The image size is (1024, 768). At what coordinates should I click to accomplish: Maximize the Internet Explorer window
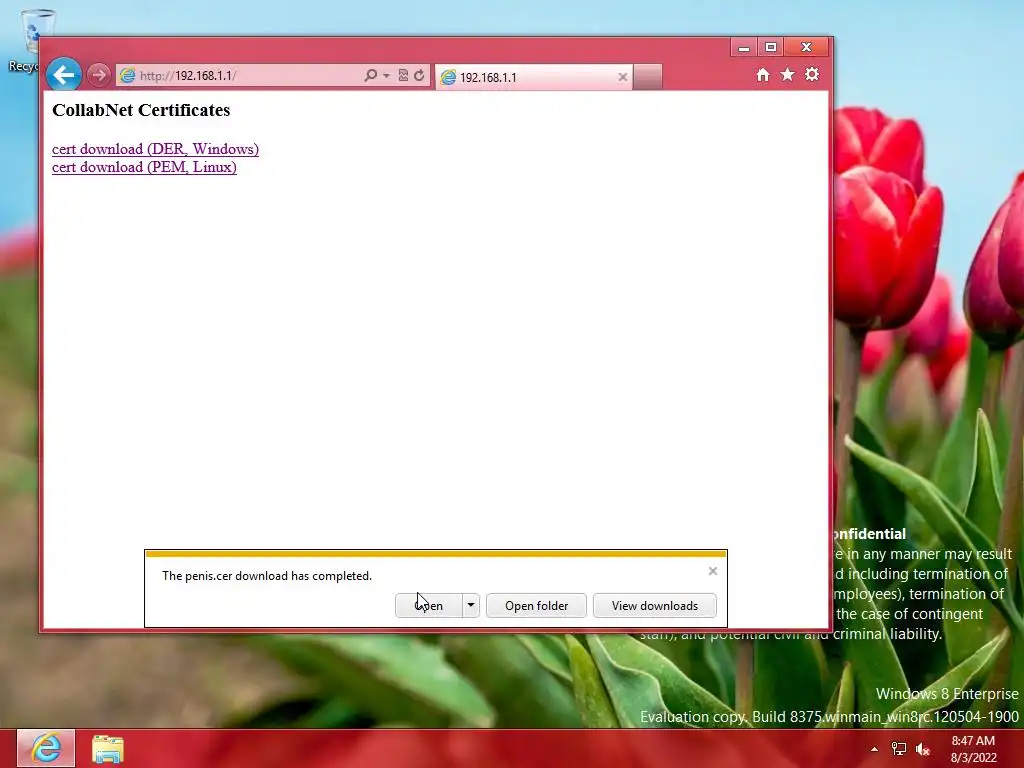(771, 48)
